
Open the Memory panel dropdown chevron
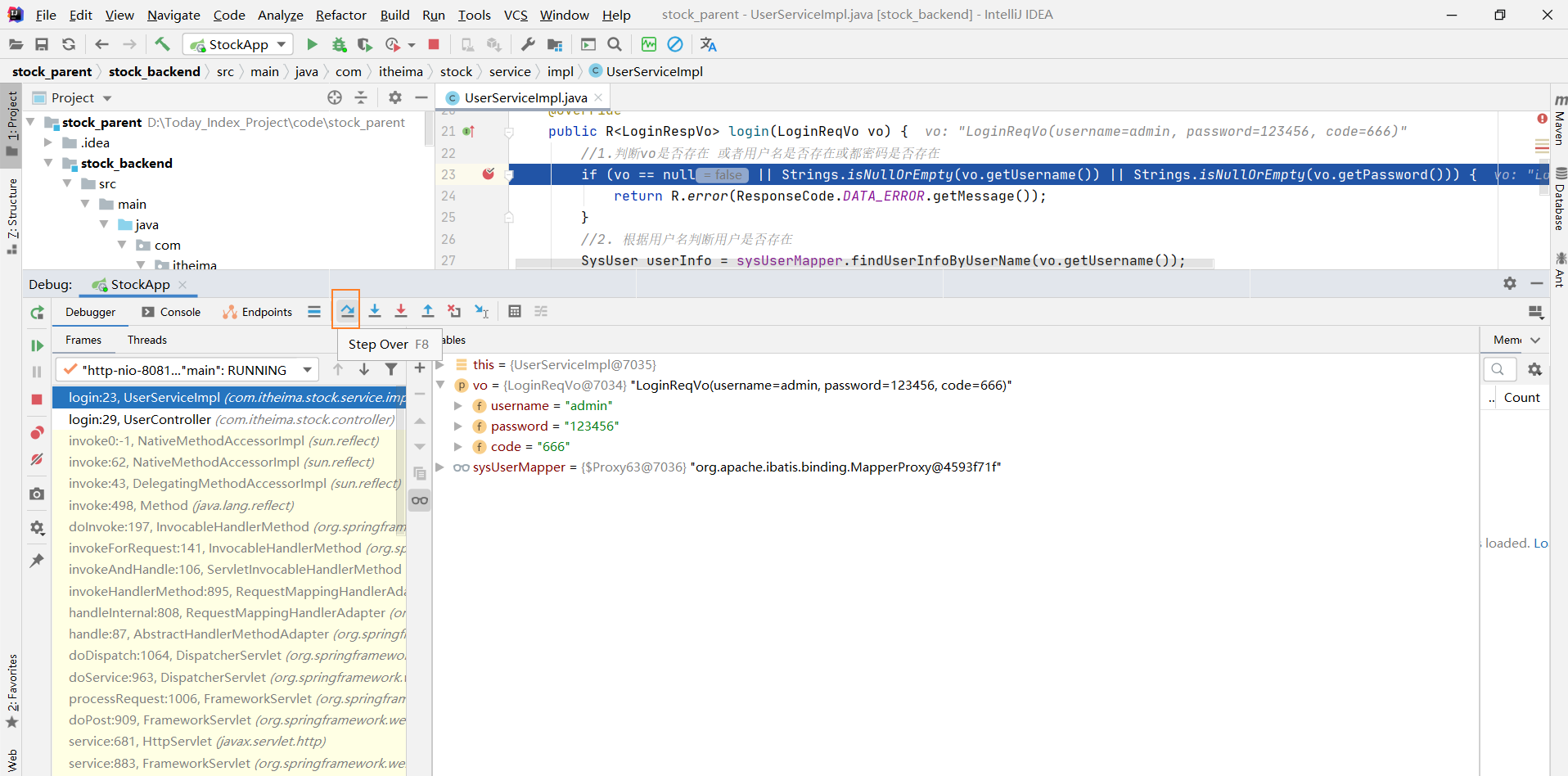[x=1535, y=340]
